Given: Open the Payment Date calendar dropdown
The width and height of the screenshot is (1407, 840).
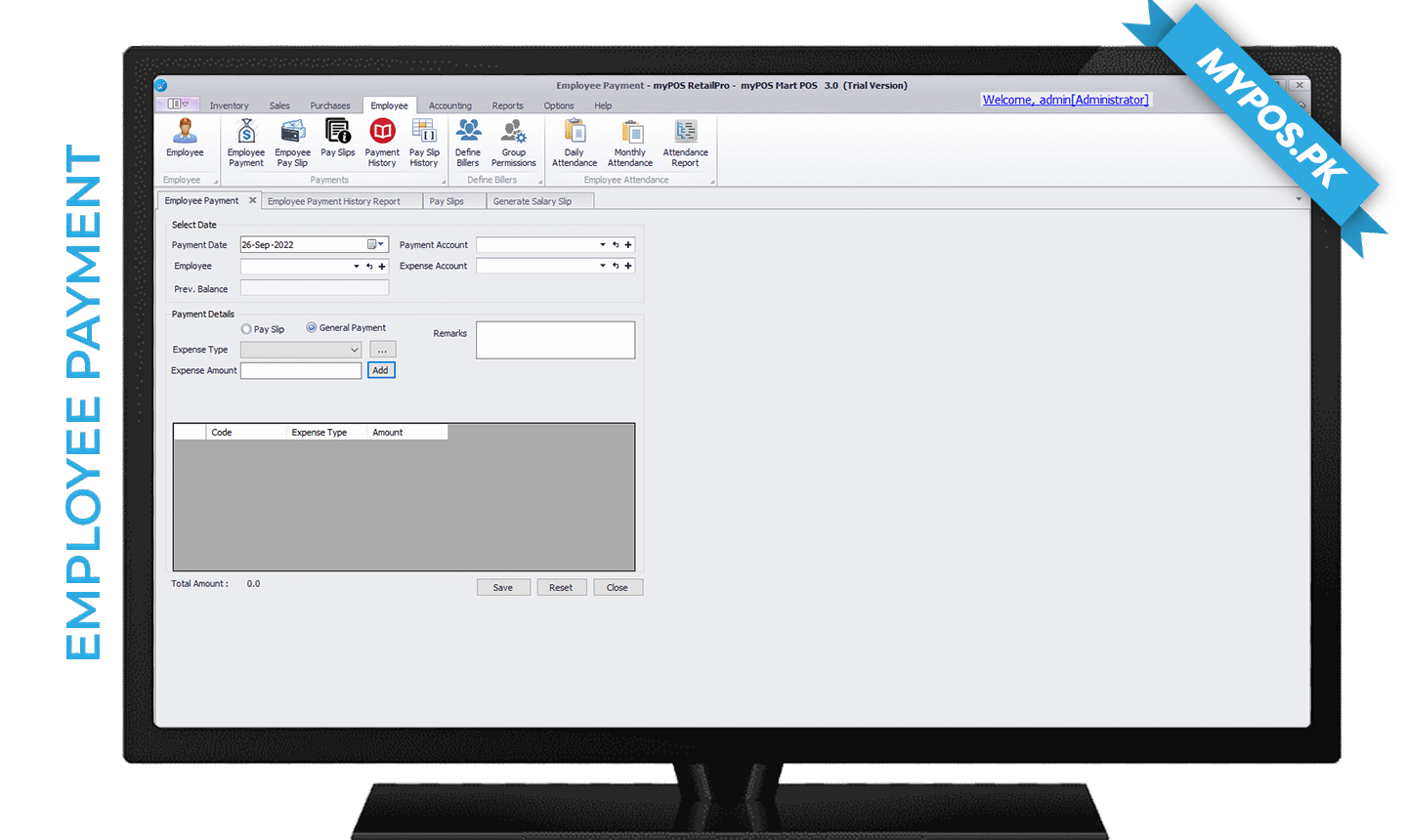Looking at the screenshot, I should tap(376, 245).
